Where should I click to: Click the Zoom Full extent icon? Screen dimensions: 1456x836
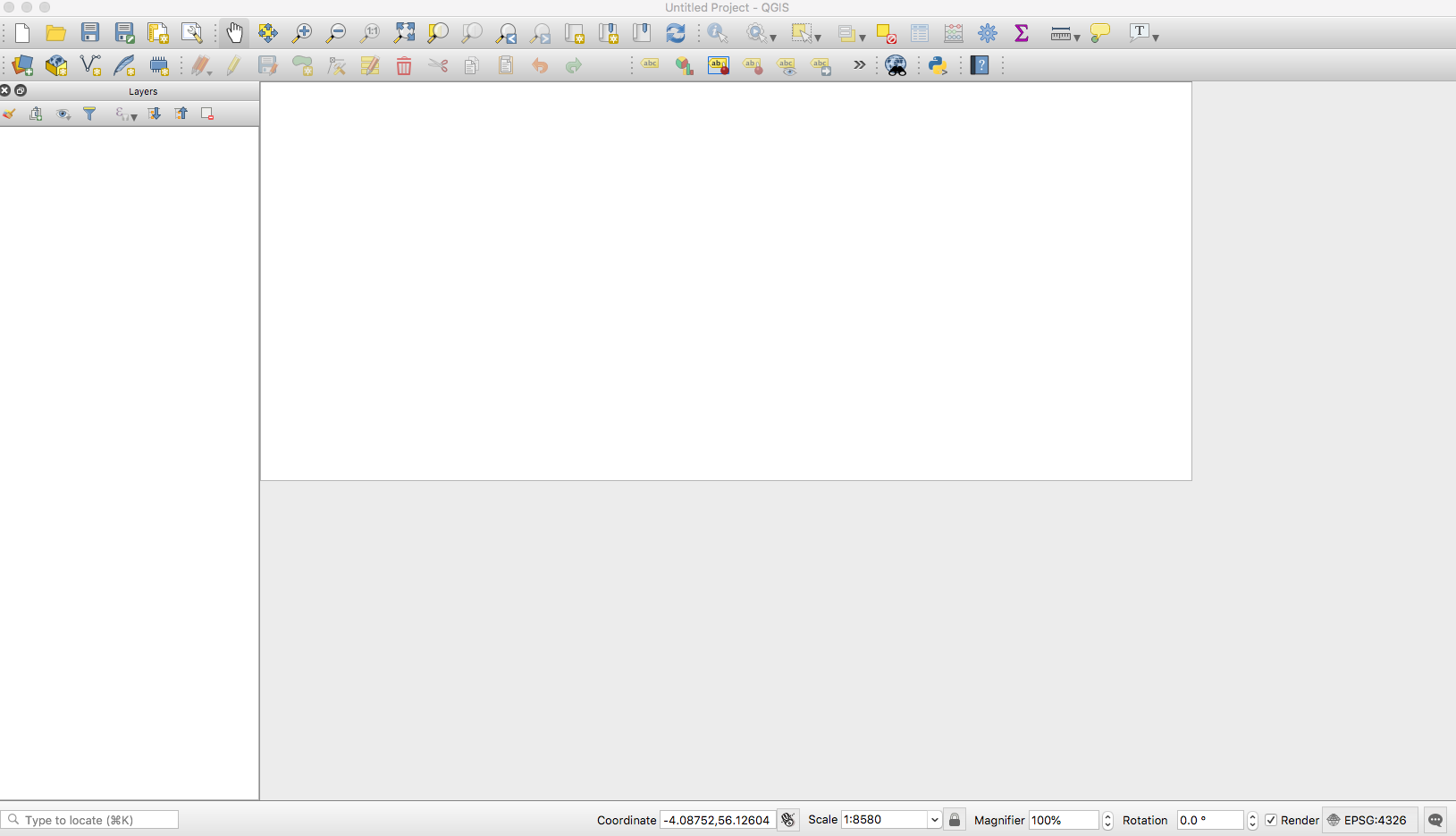[x=404, y=33]
